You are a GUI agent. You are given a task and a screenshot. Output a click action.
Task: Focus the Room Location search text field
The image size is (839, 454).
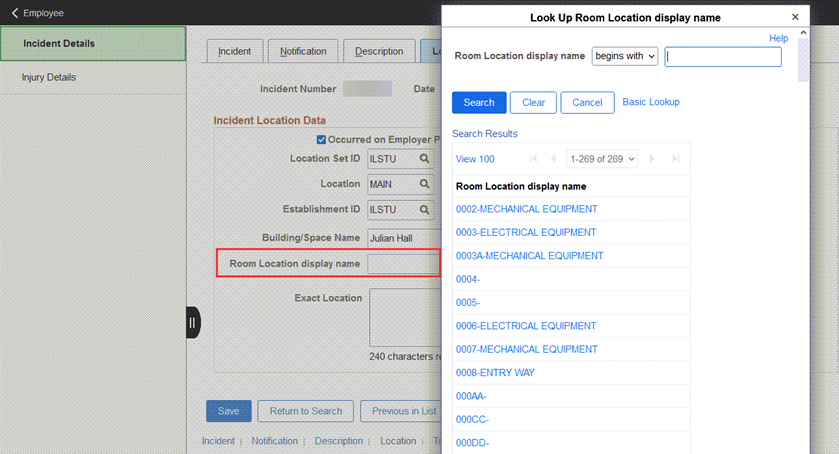click(x=723, y=57)
